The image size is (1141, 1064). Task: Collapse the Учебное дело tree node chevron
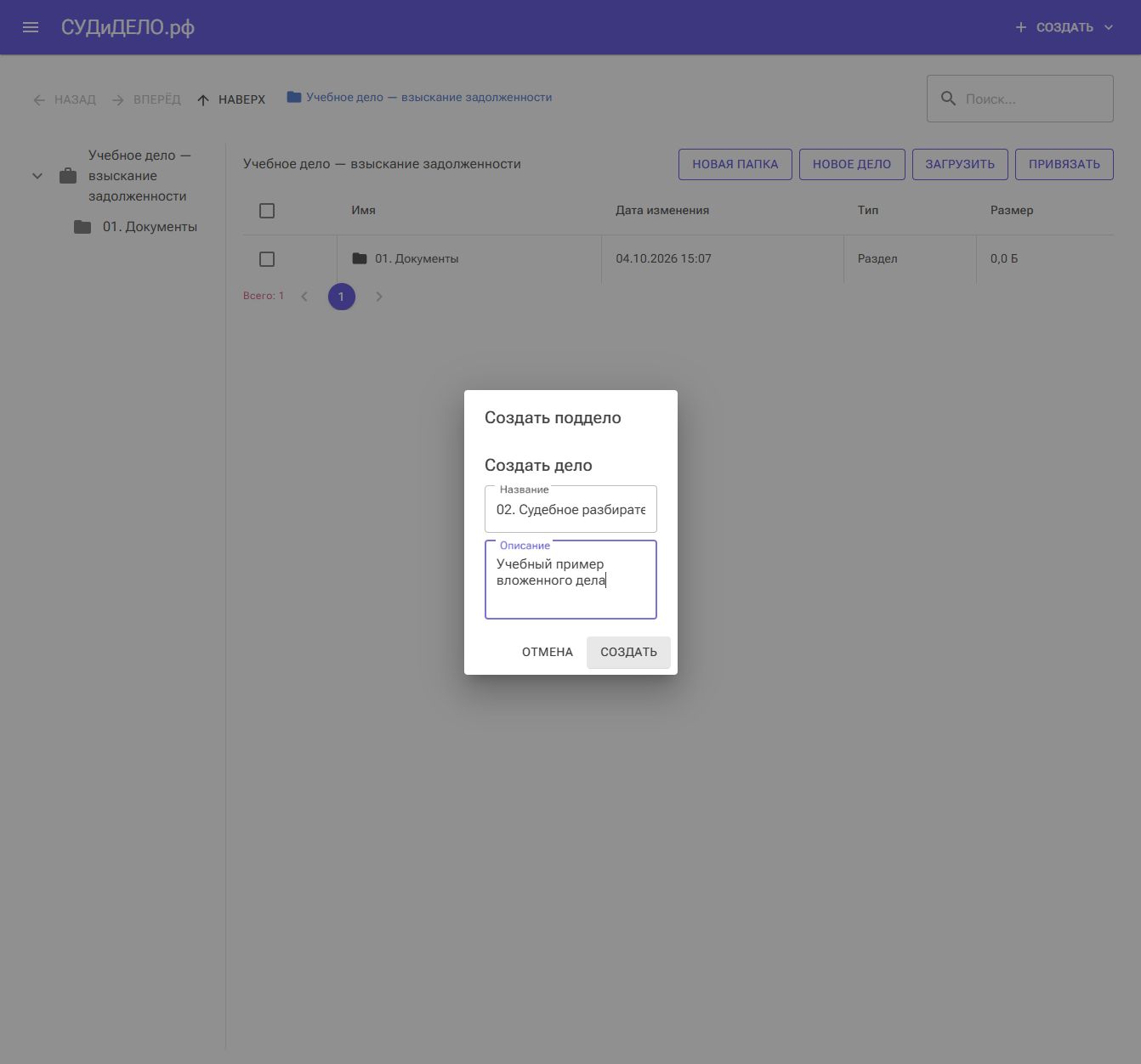(x=37, y=176)
